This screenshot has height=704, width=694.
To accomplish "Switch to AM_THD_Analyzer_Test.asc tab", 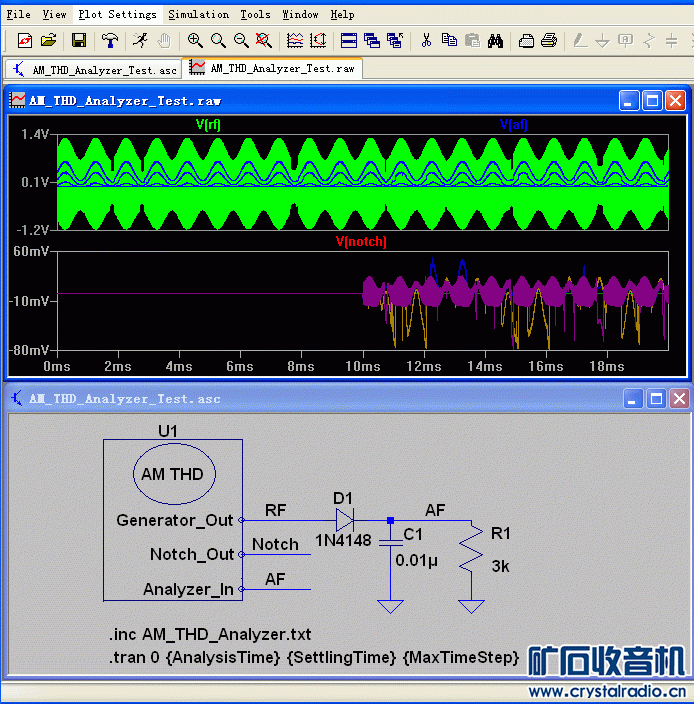I will coord(93,70).
